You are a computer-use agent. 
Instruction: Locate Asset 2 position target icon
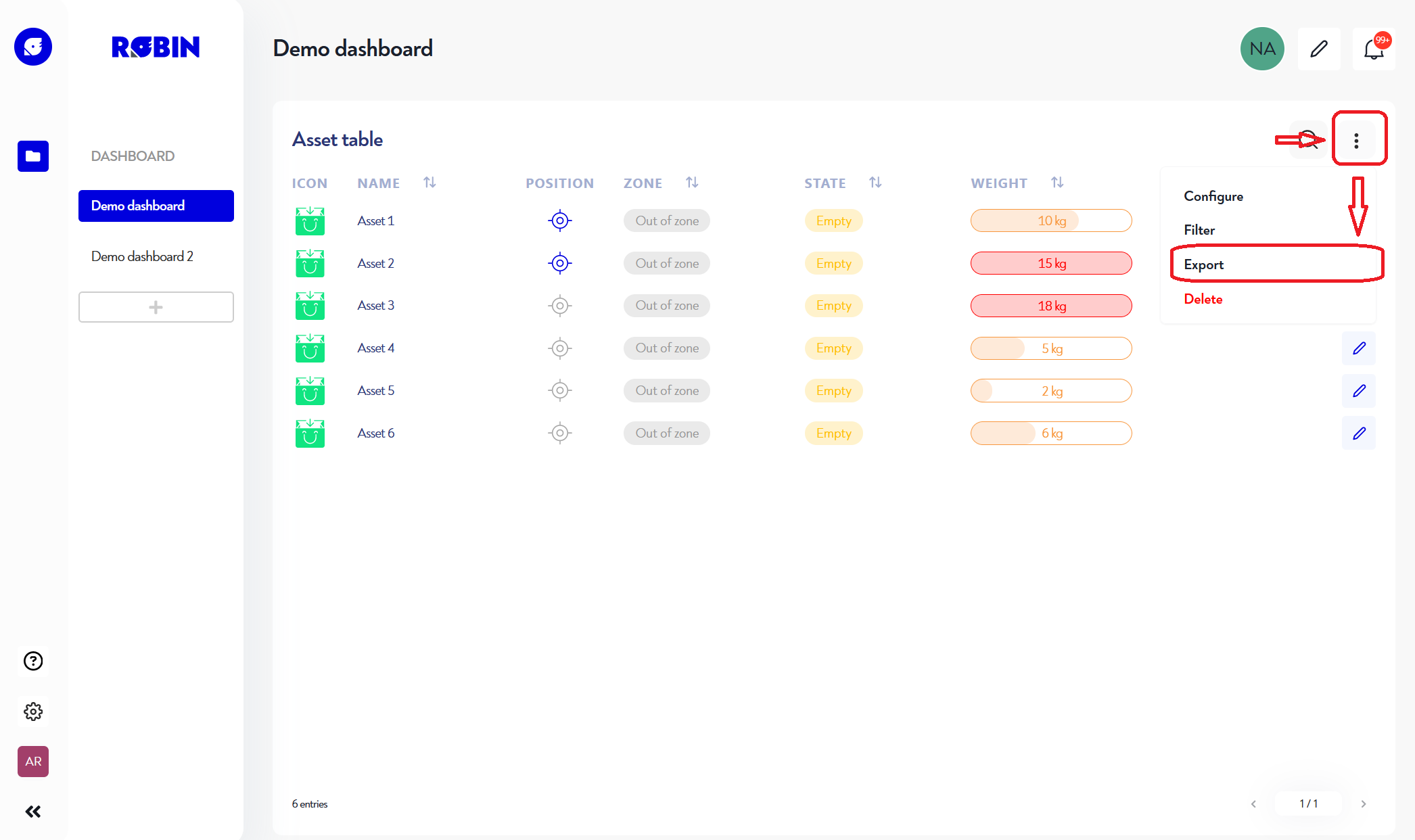pos(560,263)
